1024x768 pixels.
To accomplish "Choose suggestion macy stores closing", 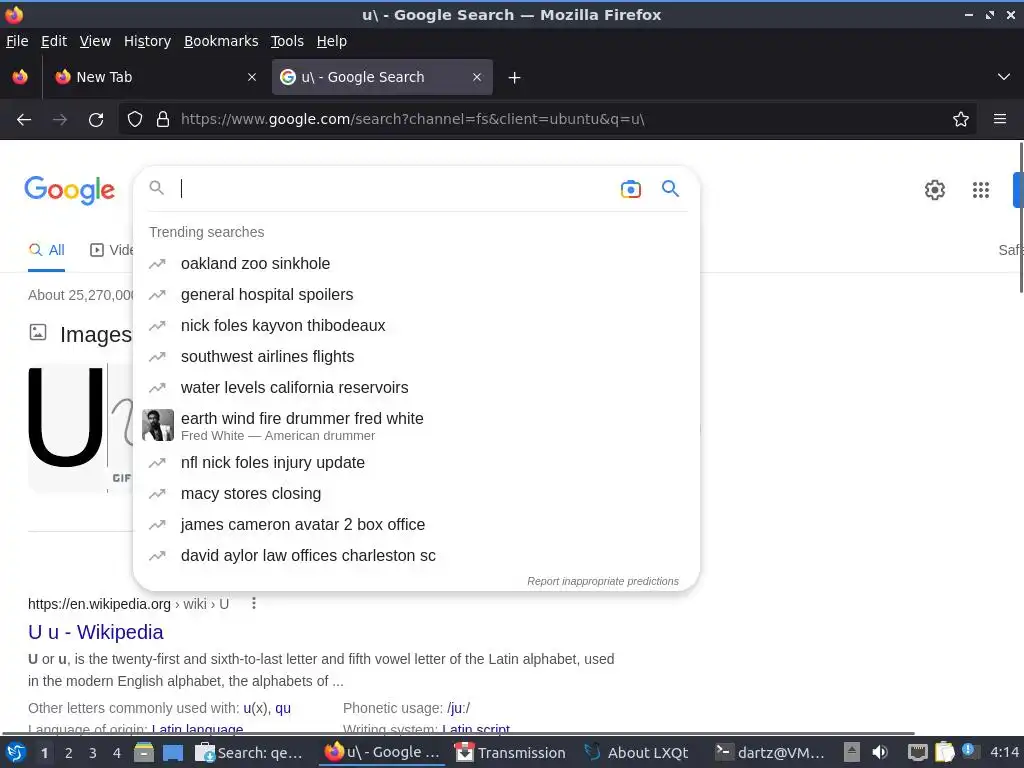I will (x=417, y=494).
